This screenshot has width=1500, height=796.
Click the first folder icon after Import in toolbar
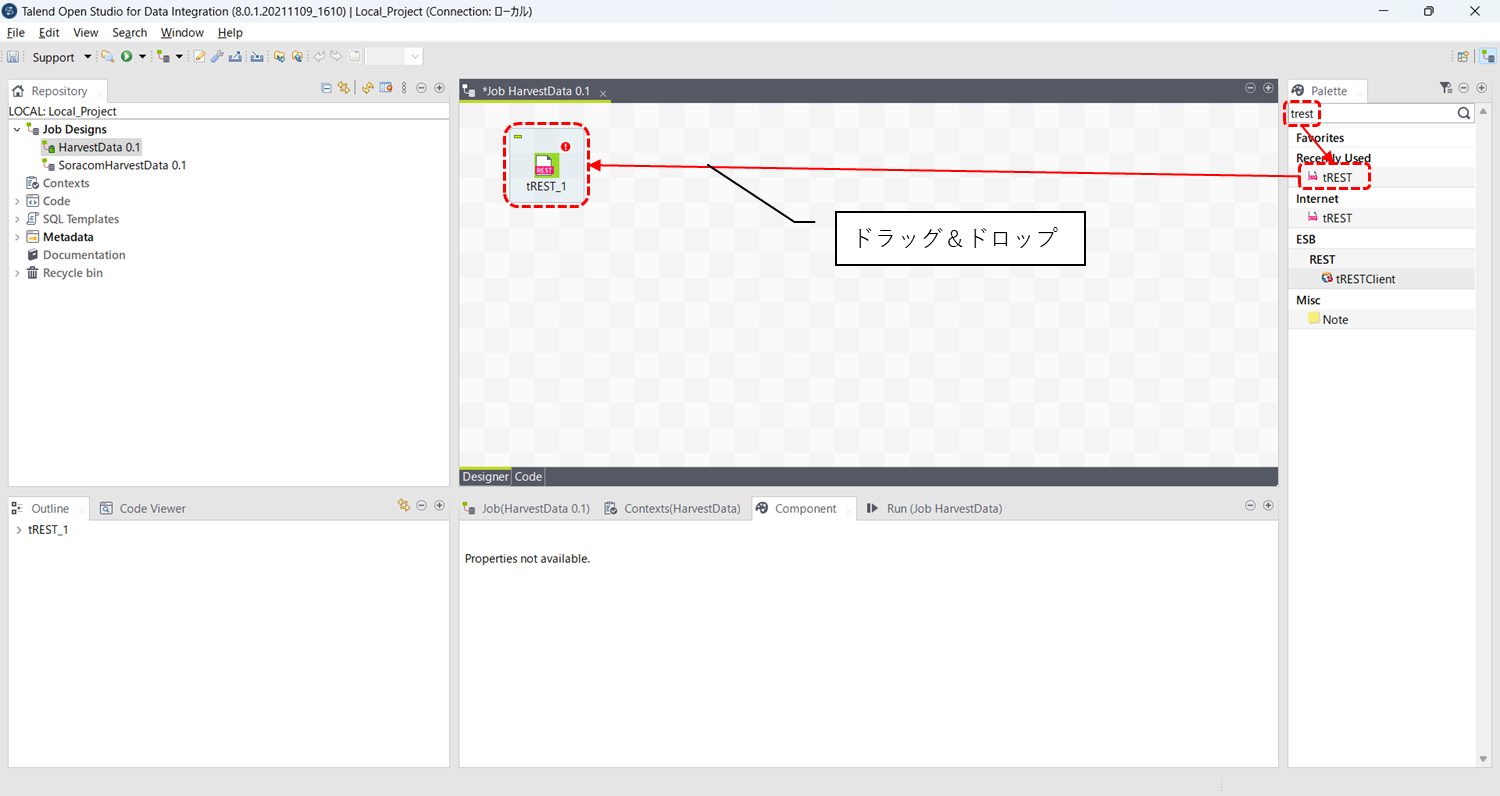tap(280, 57)
